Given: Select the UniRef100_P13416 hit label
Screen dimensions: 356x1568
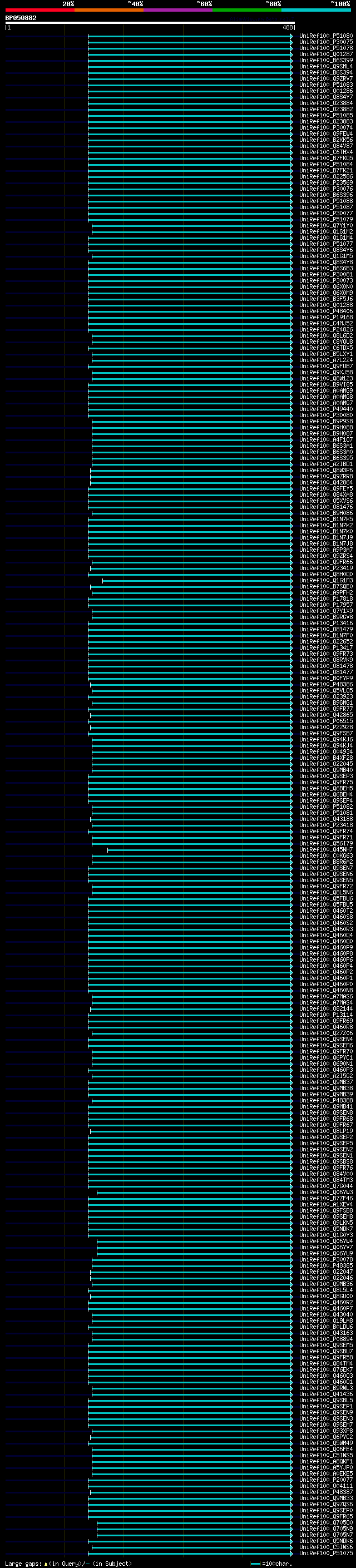Looking at the screenshot, I should 326,624.
